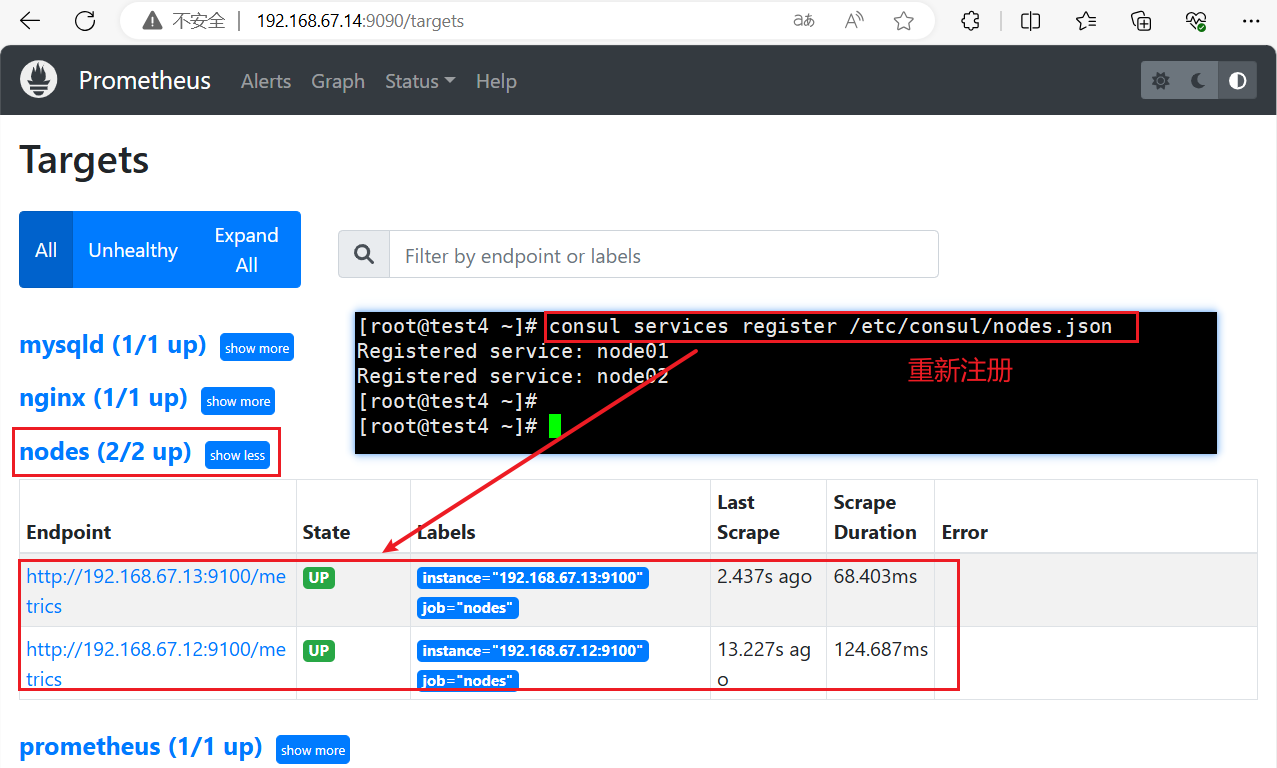Click the browser address bar URL
This screenshot has height=768, width=1277.
360,21
